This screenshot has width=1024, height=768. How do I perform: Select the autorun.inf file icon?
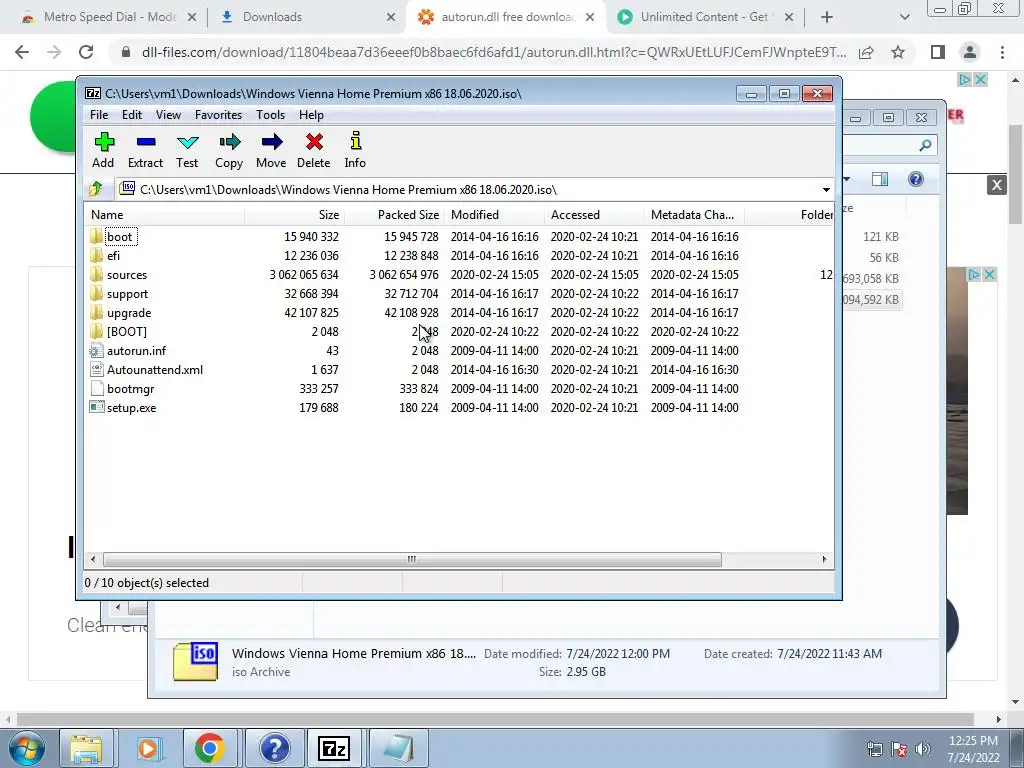pos(97,350)
